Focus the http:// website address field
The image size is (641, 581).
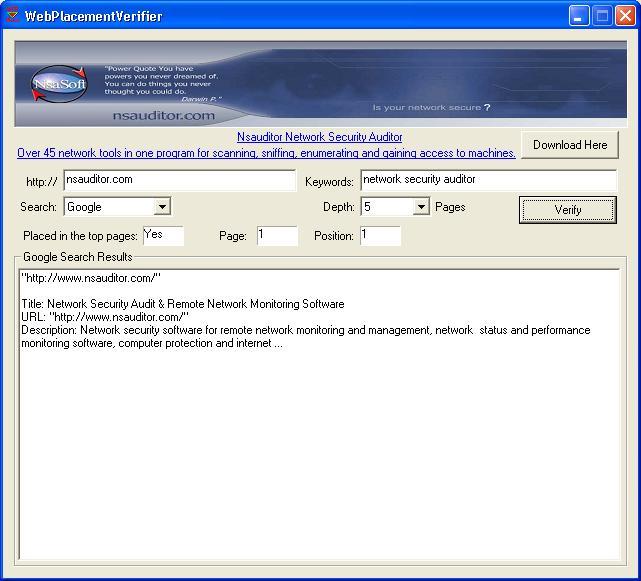click(x=179, y=180)
